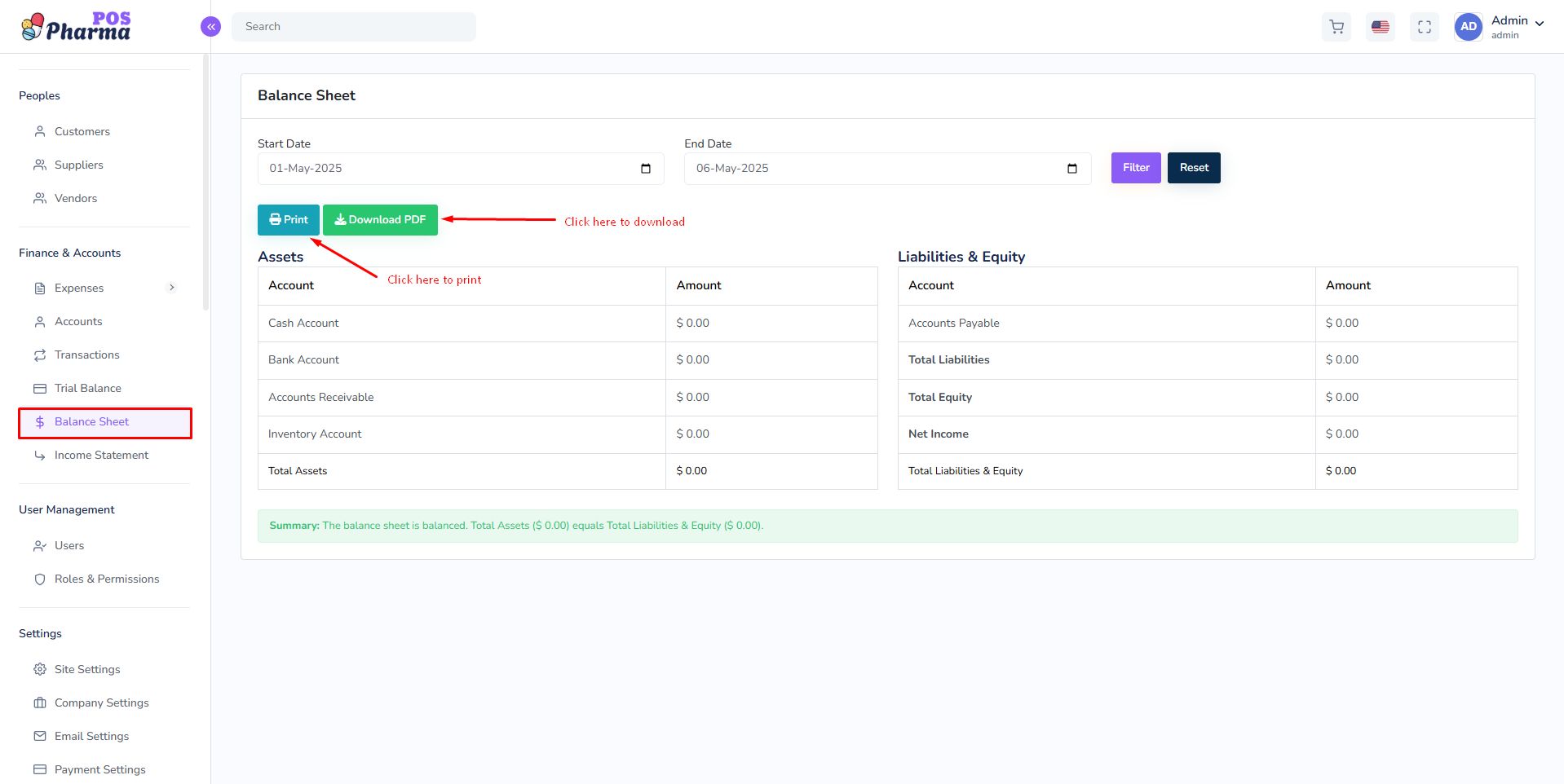Click the Site Settings gear icon
The width and height of the screenshot is (1564, 784).
[40, 669]
